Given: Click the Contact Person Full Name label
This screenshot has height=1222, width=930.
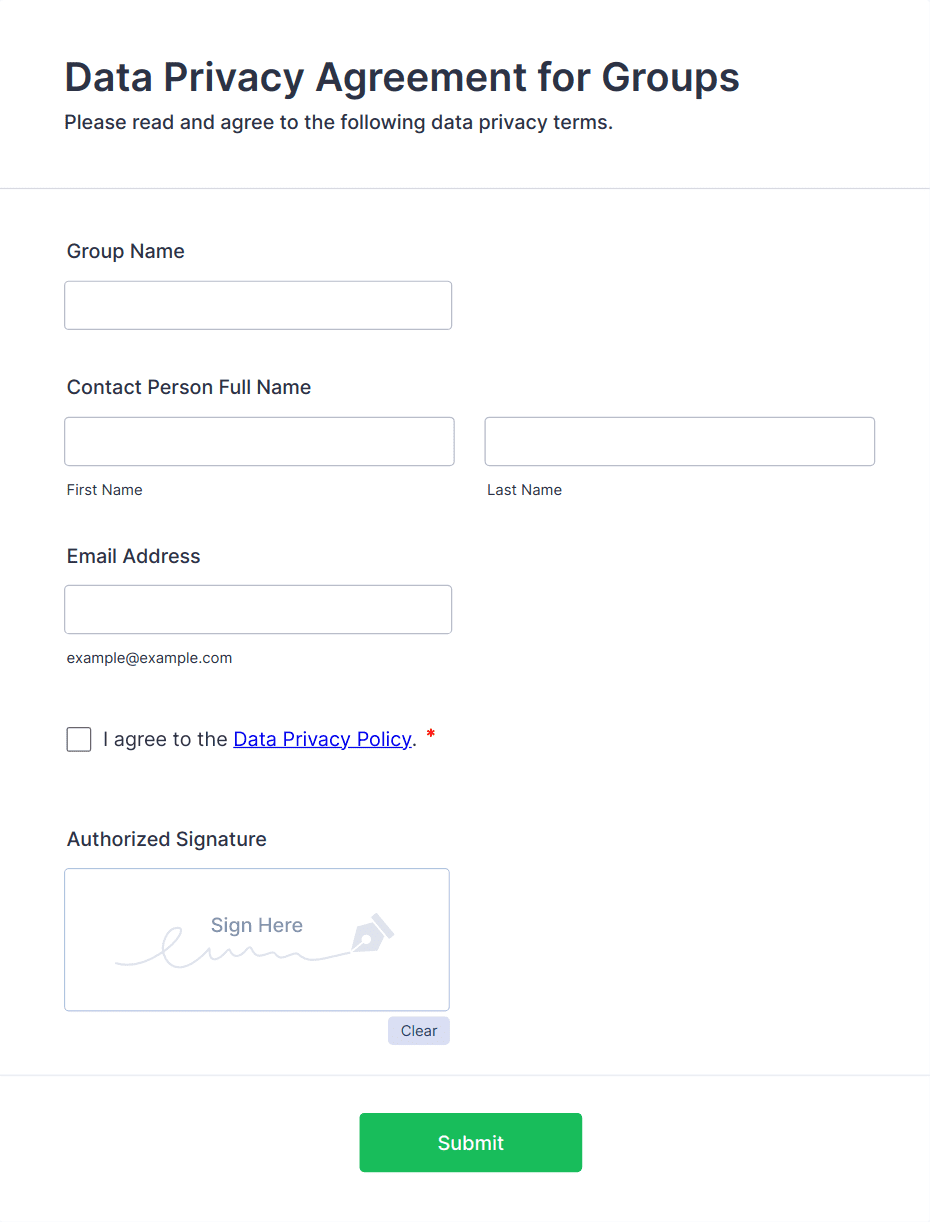Looking at the screenshot, I should (x=189, y=387).
